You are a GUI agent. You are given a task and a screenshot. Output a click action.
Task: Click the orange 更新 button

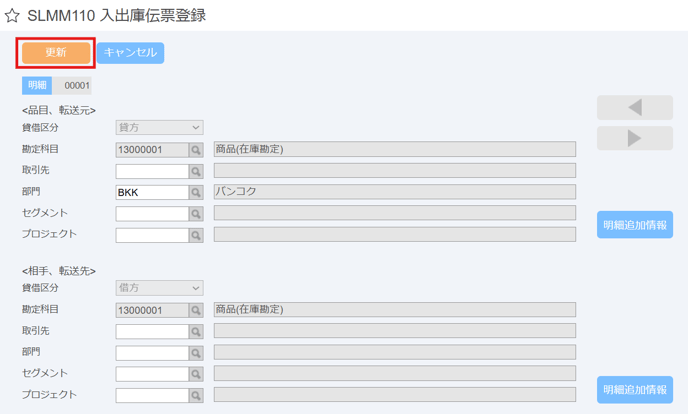(56, 53)
